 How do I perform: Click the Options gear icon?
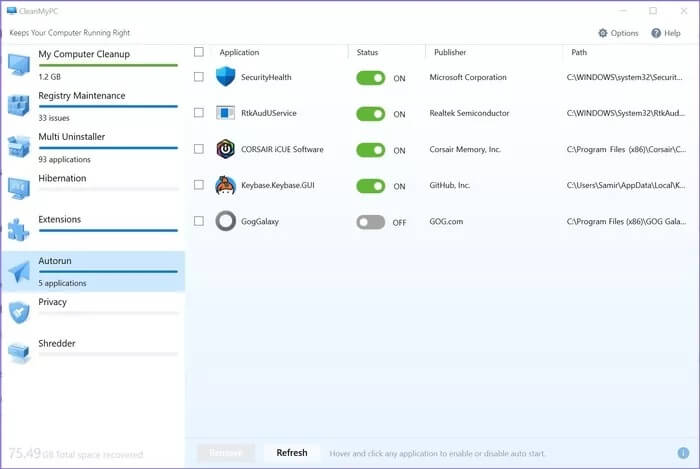click(x=603, y=33)
